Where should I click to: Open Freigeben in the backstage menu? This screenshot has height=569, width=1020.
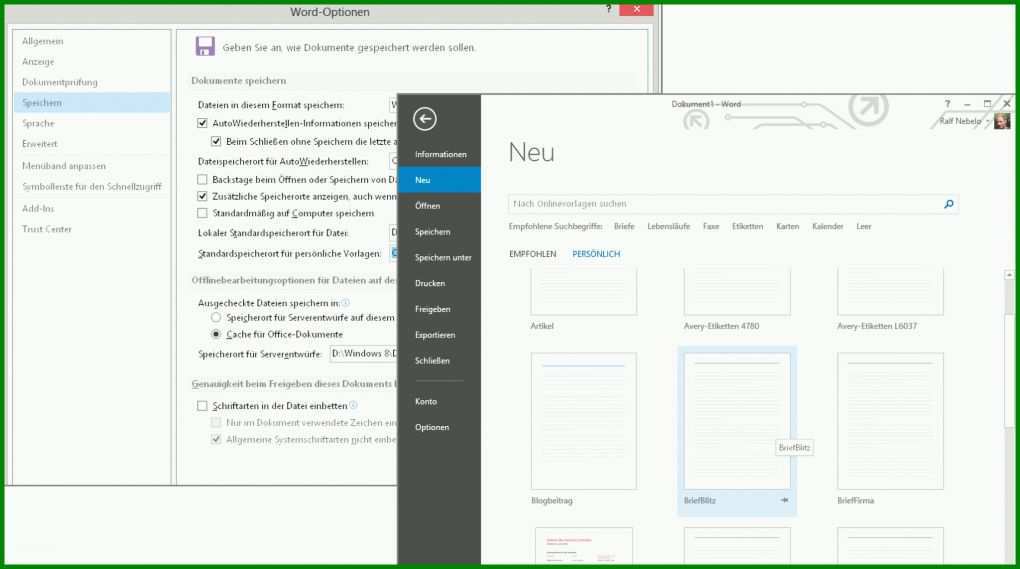point(440,310)
